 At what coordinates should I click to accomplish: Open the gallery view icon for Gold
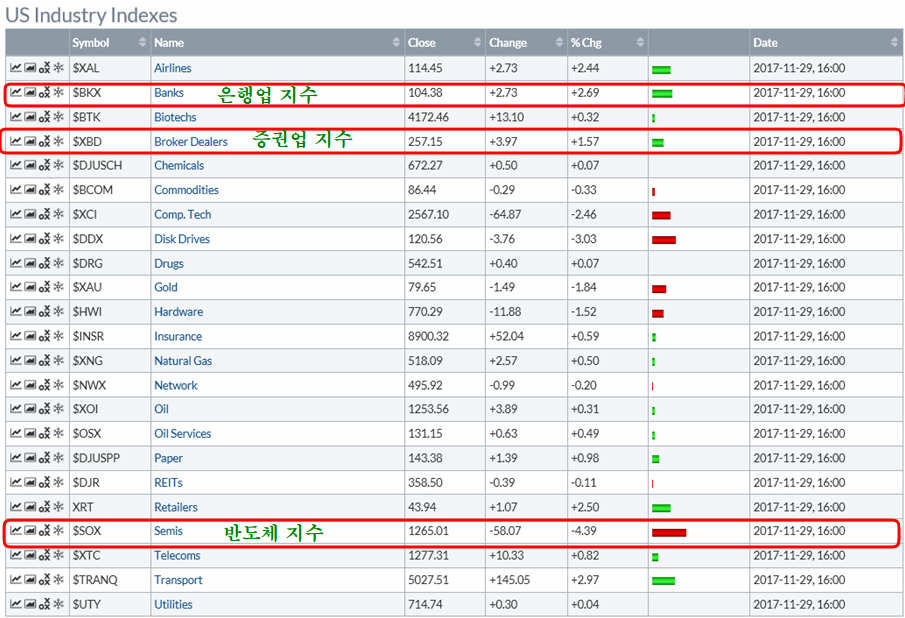pyautogui.click(x=30, y=288)
